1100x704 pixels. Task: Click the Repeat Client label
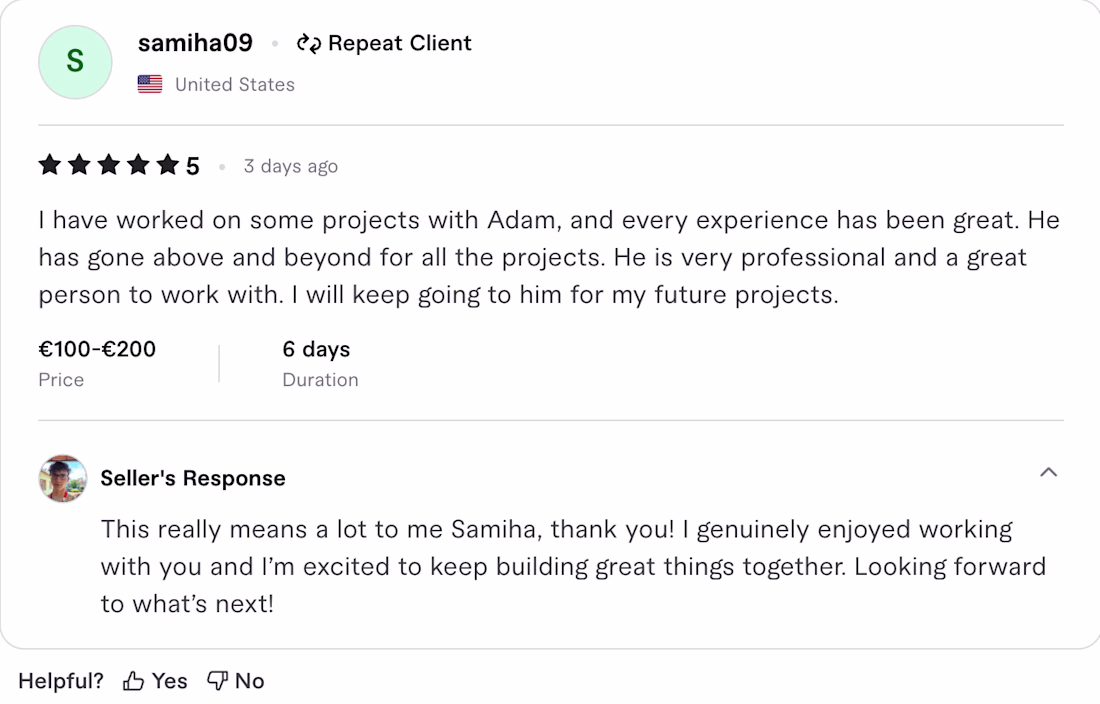point(399,44)
